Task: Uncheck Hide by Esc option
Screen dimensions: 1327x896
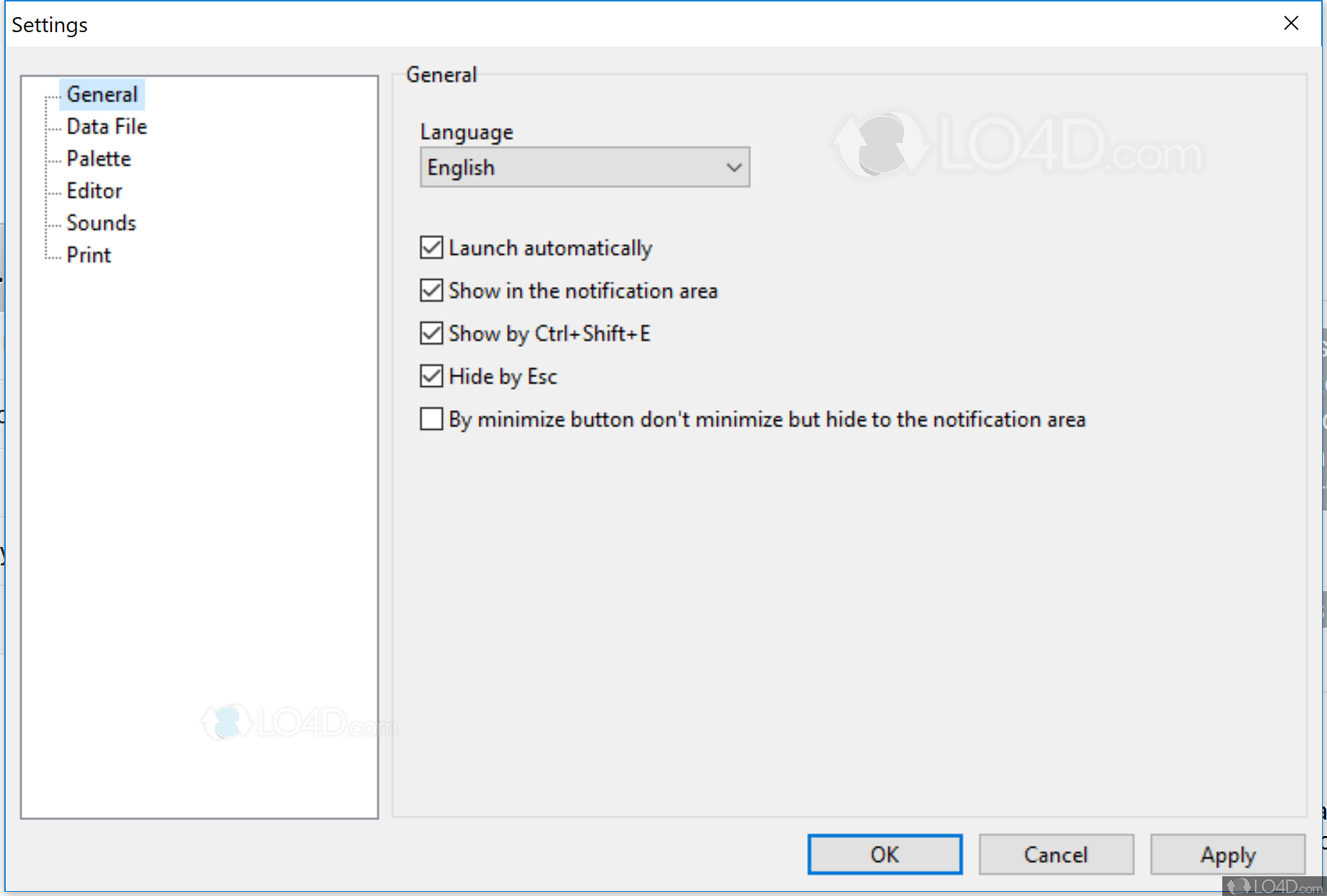Action: (x=431, y=376)
